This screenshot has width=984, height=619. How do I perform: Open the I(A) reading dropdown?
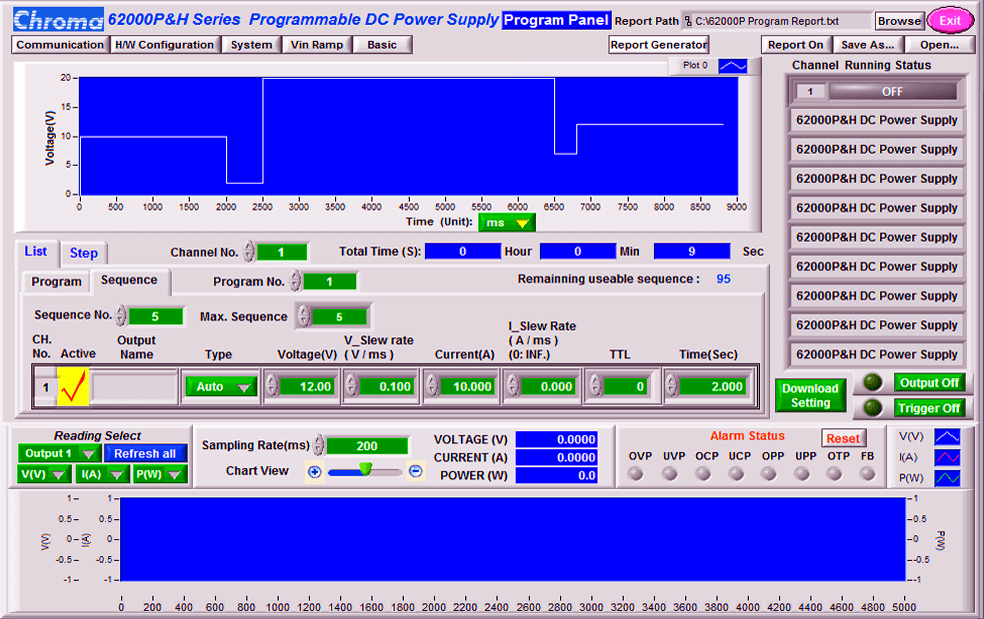pos(102,475)
